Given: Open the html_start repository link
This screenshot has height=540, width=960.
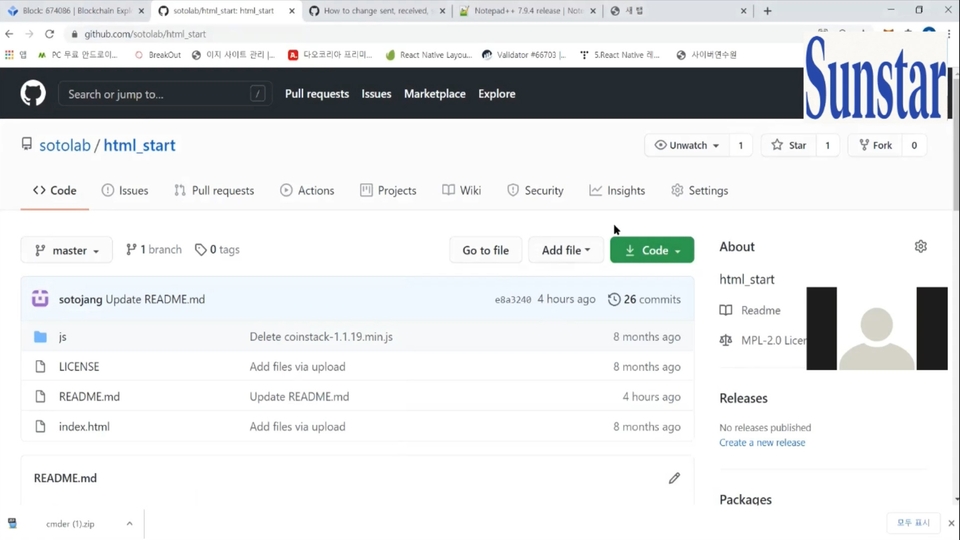Looking at the screenshot, I should coord(139,145).
